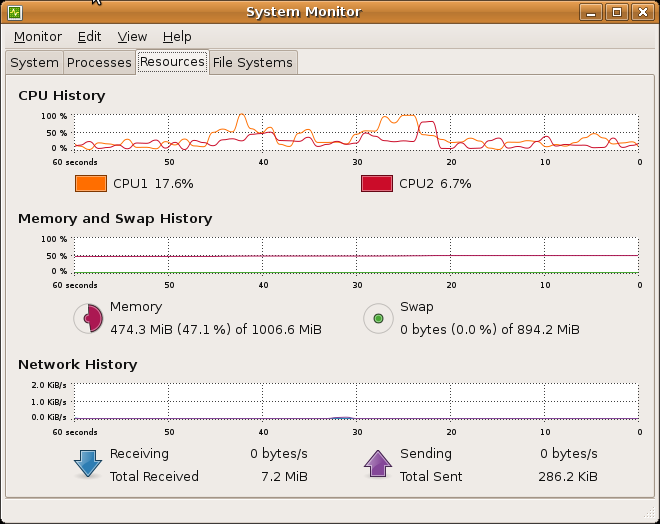The width and height of the screenshot is (660, 524).
Task: Click the Total Sent label
Action: click(431, 476)
